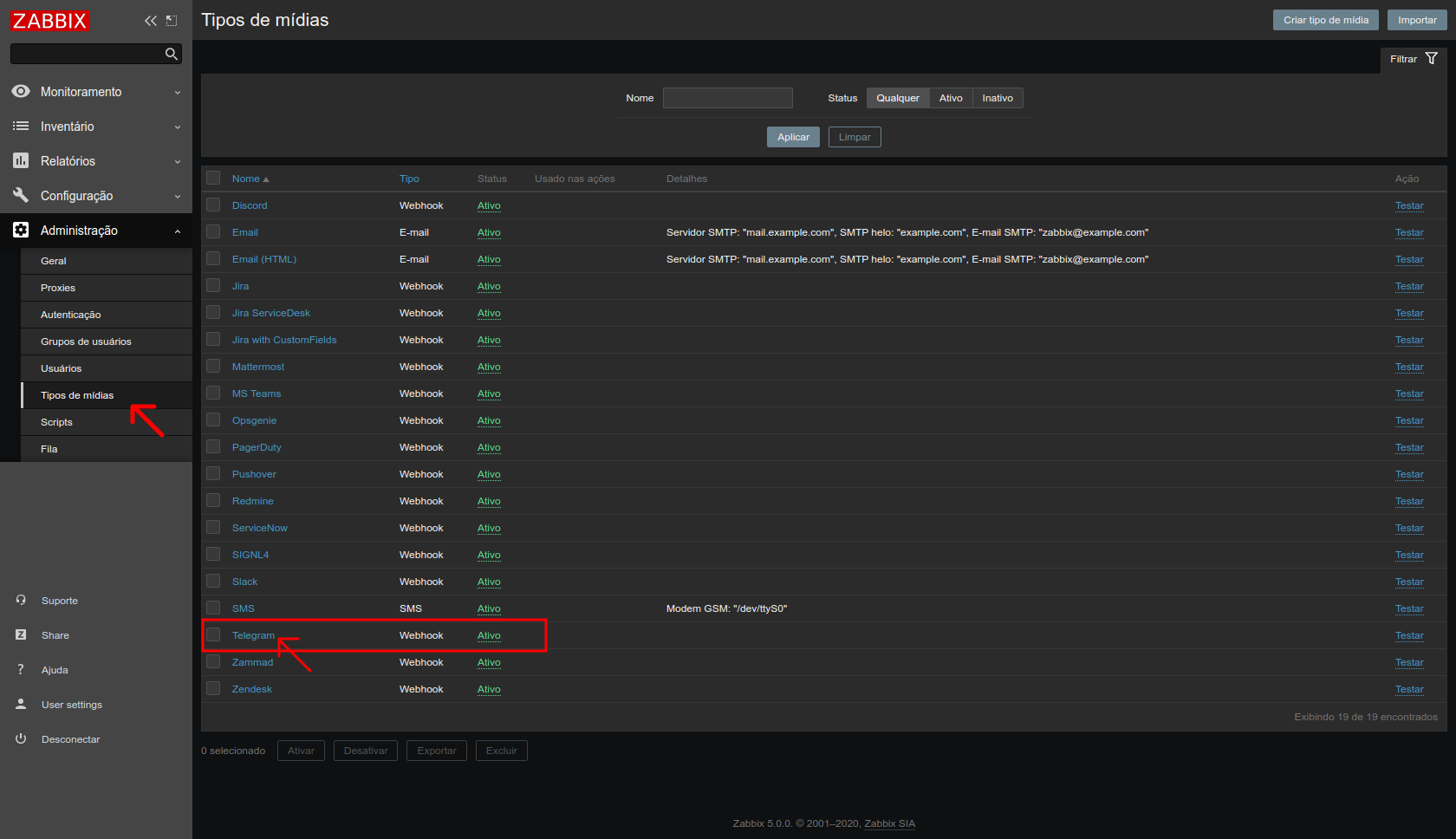Image resolution: width=1456 pixels, height=839 pixels.
Task: Check the Discord row checkbox
Action: pyautogui.click(x=213, y=205)
